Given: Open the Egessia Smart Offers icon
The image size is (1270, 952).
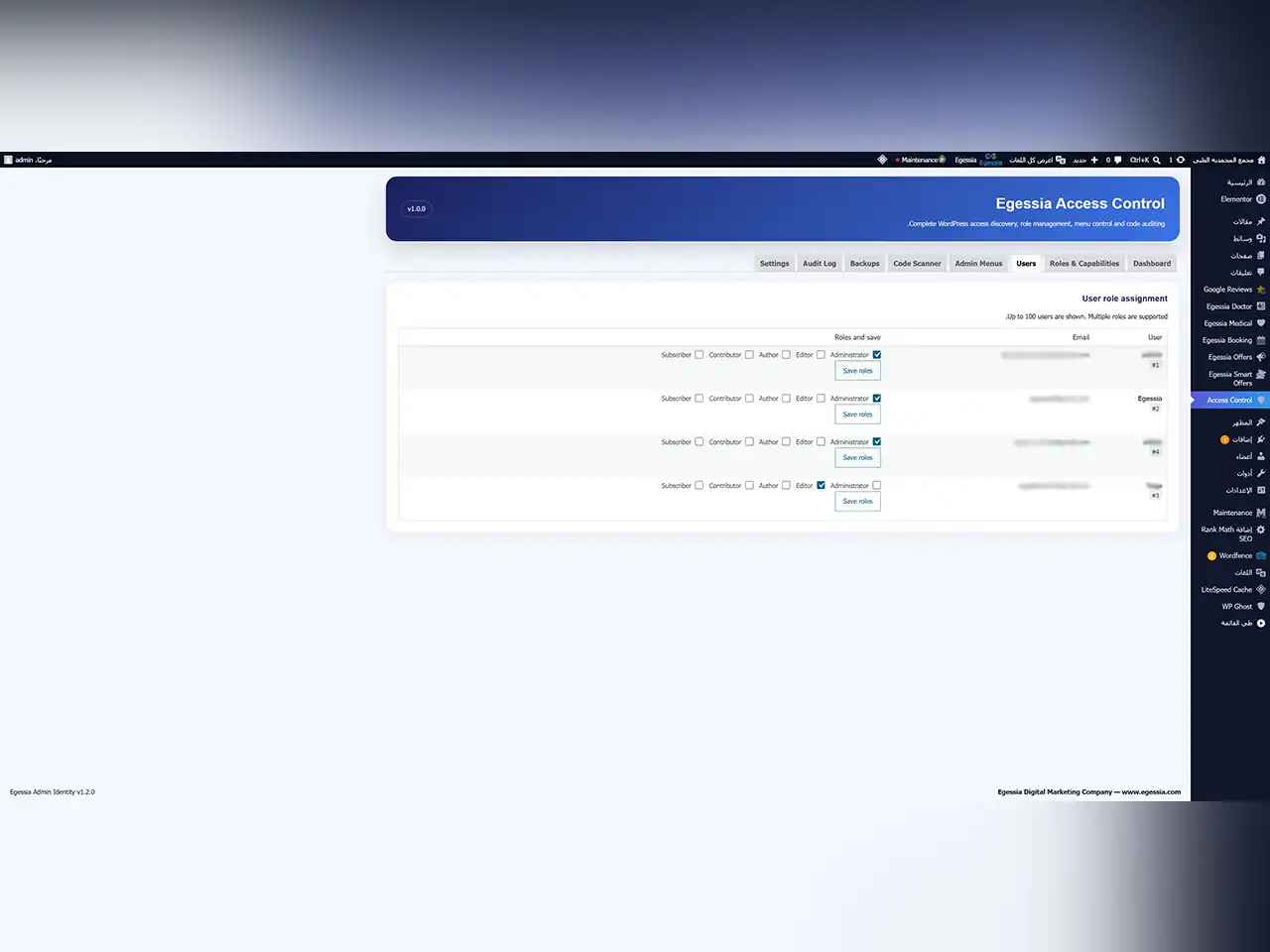Looking at the screenshot, I should click(x=1261, y=374).
